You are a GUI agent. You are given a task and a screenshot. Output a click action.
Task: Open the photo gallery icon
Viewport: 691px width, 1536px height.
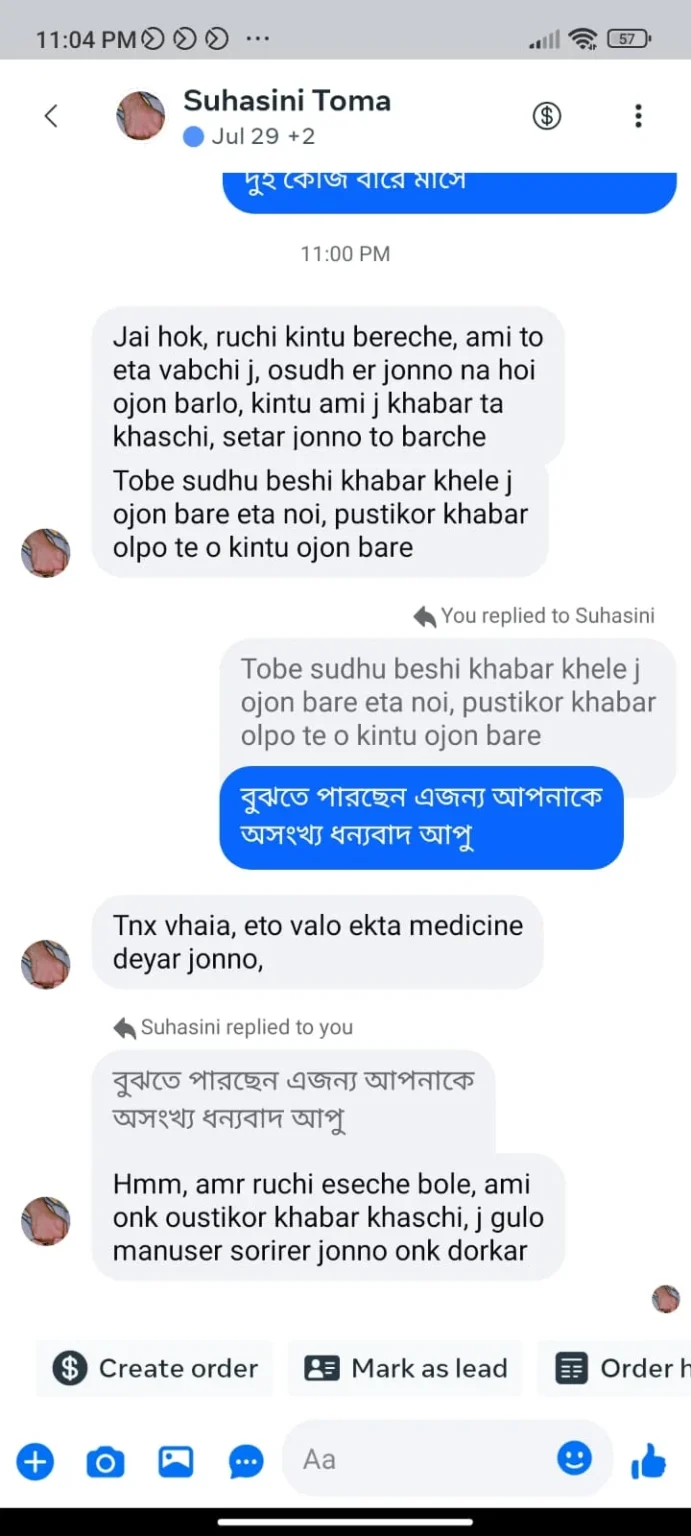click(x=176, y=1462)
